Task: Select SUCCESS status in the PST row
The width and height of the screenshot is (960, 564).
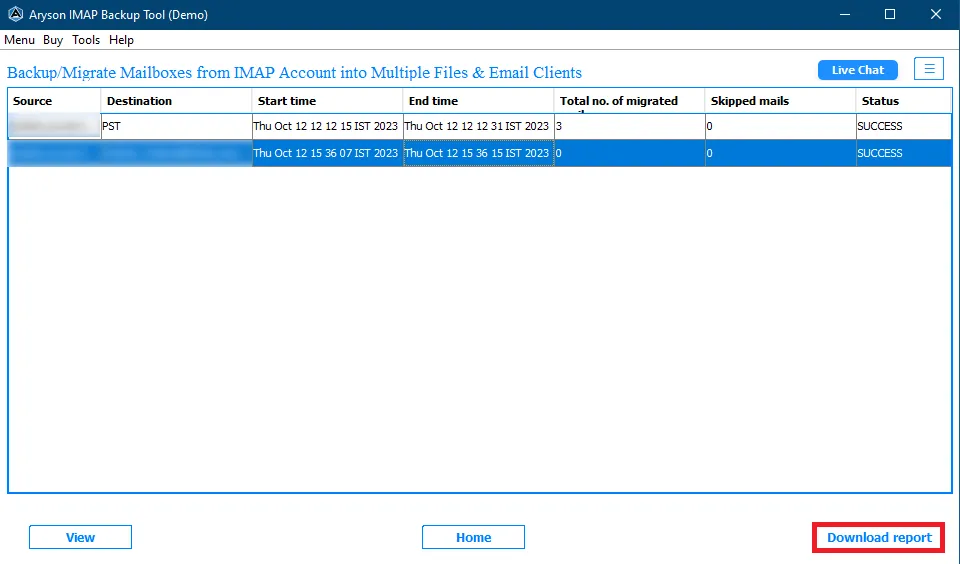Action: 904,126
